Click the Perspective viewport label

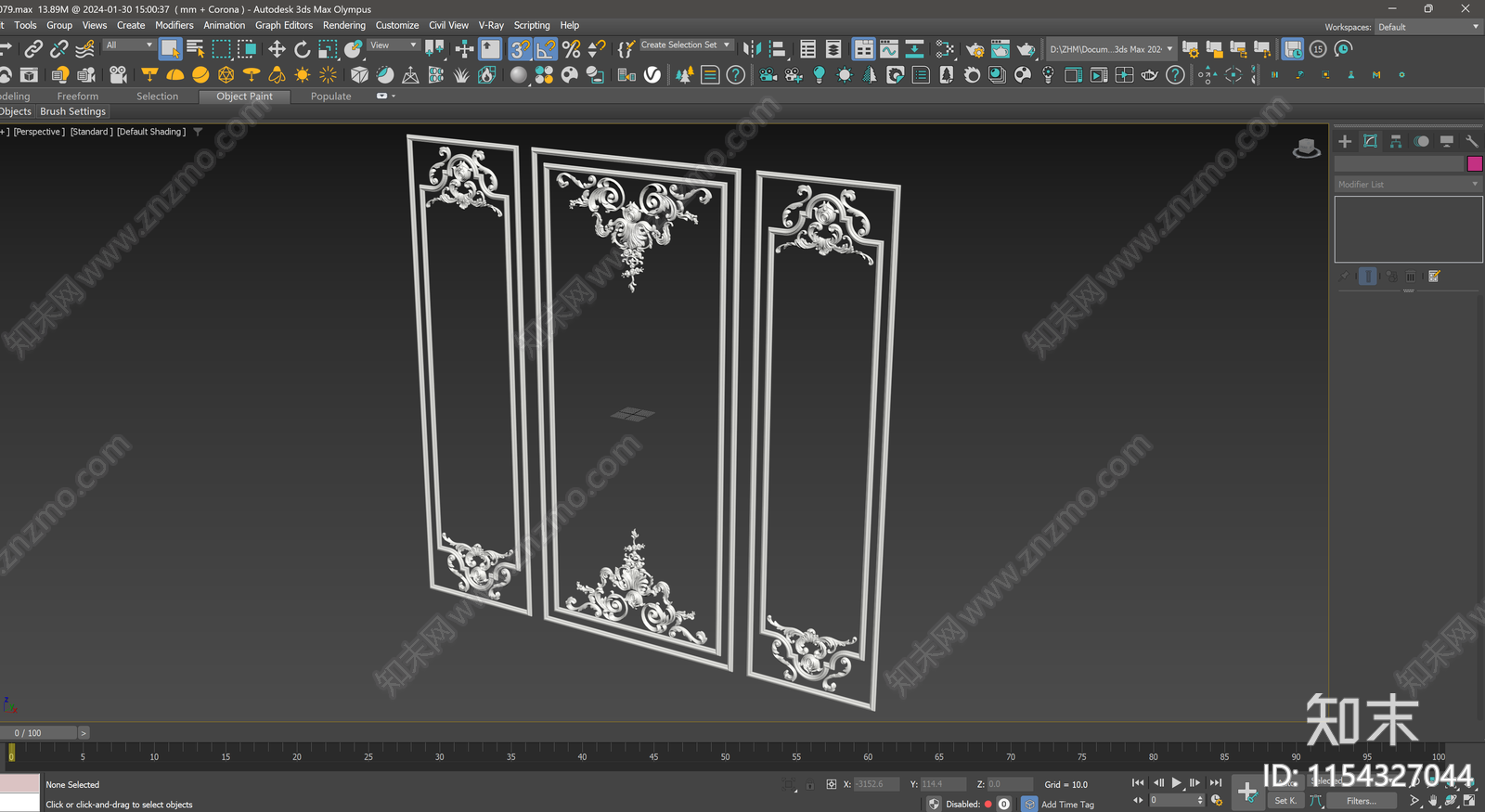pos(39,132)
